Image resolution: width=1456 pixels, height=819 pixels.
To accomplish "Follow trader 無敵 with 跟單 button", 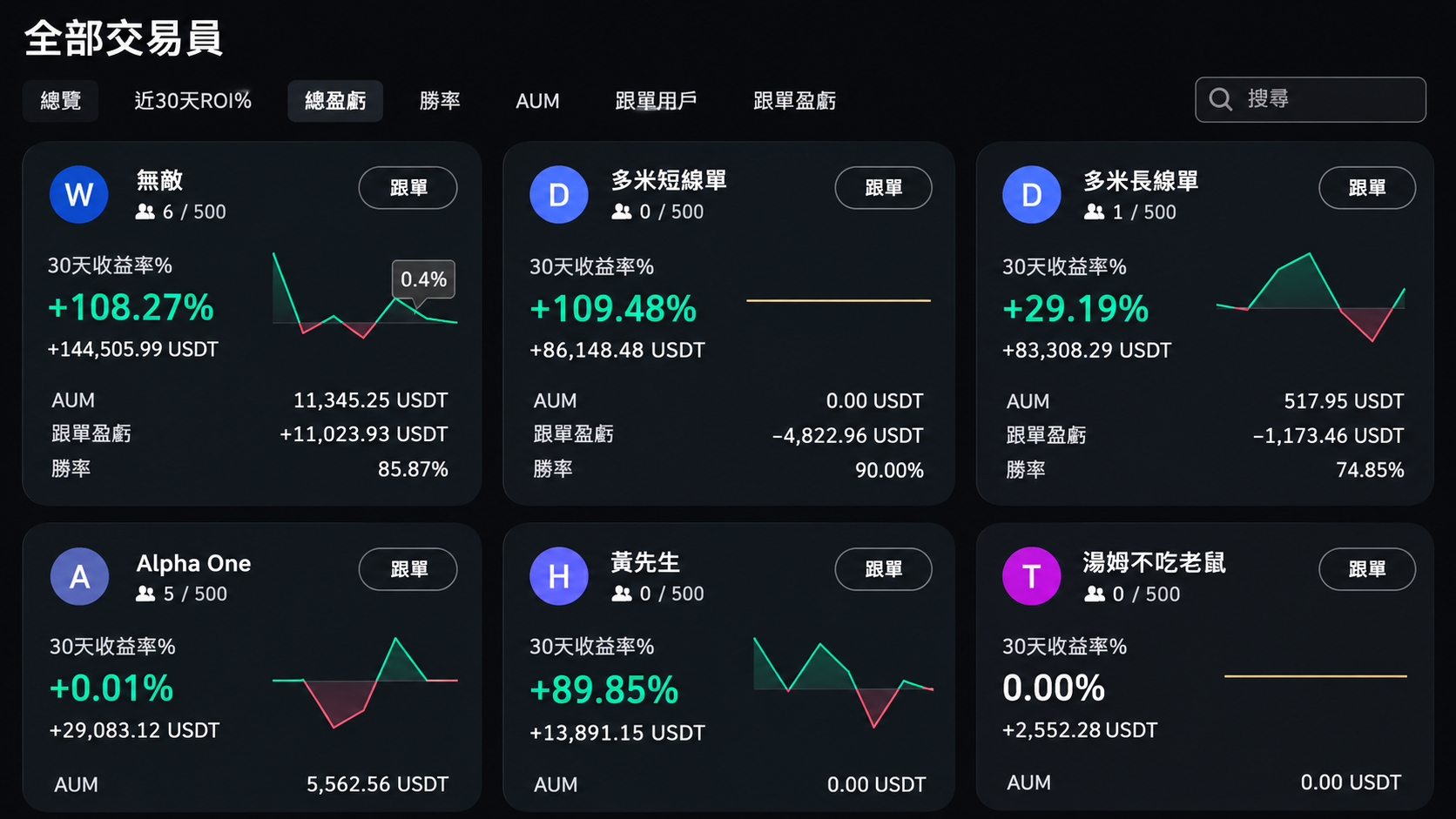I will pyautogui.click(x=408, y=187).
